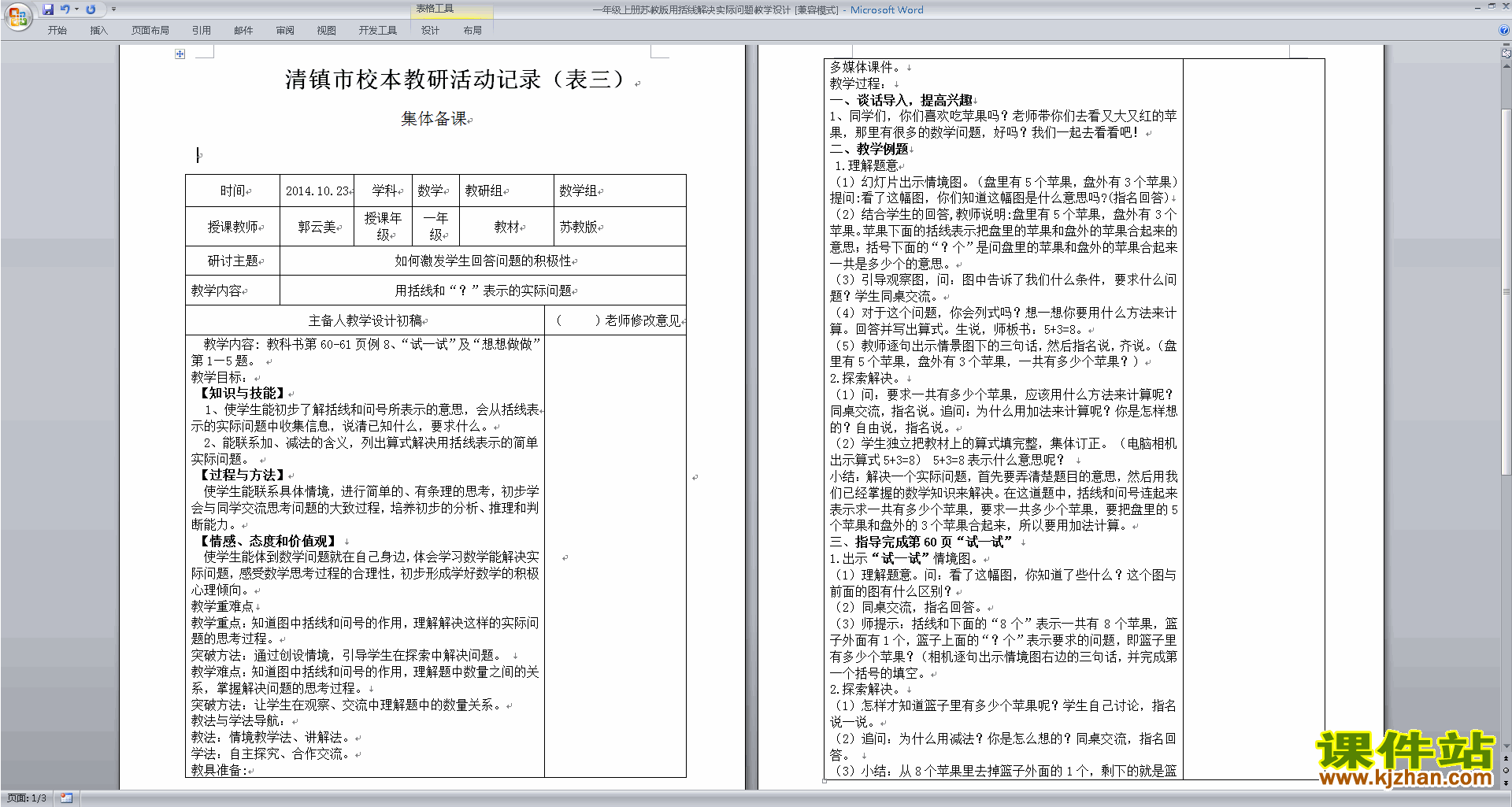The height and width of the screenshot is (807, 1512).
Task: Open the table tools 布局 tab
Action: [472, 31]
